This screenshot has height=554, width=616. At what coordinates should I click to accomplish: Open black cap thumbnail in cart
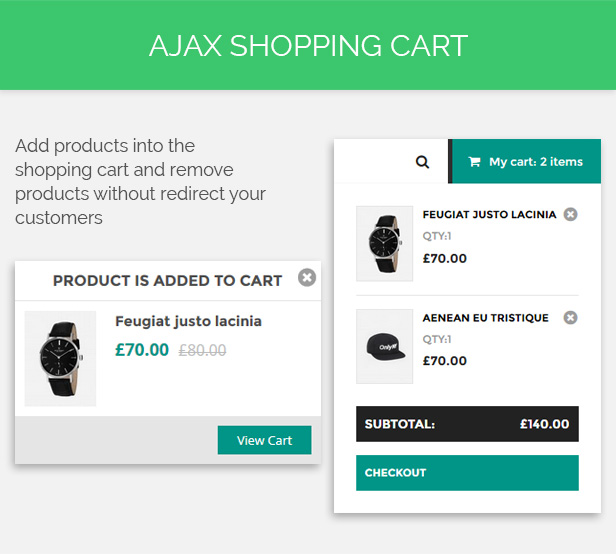(x=384, y=346)
